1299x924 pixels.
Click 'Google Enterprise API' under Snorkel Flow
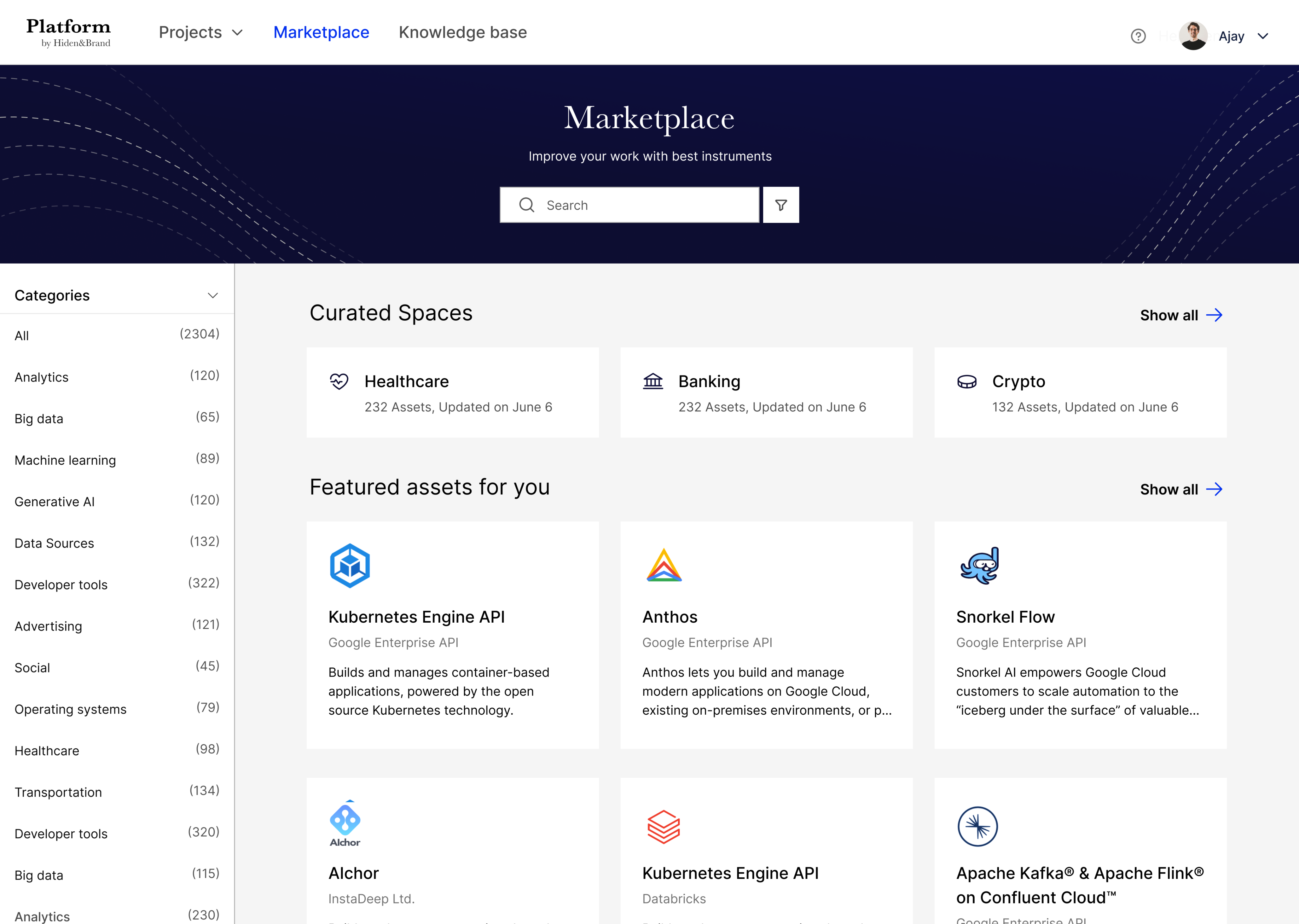click(1021, 642)
